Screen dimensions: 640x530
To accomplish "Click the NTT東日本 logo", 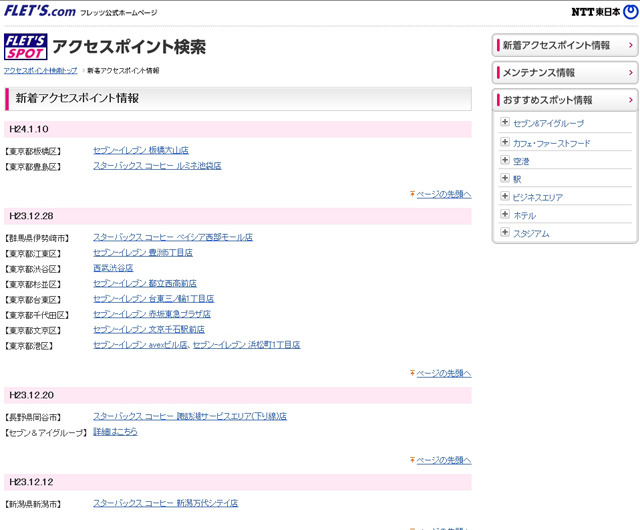I will 604,12.
